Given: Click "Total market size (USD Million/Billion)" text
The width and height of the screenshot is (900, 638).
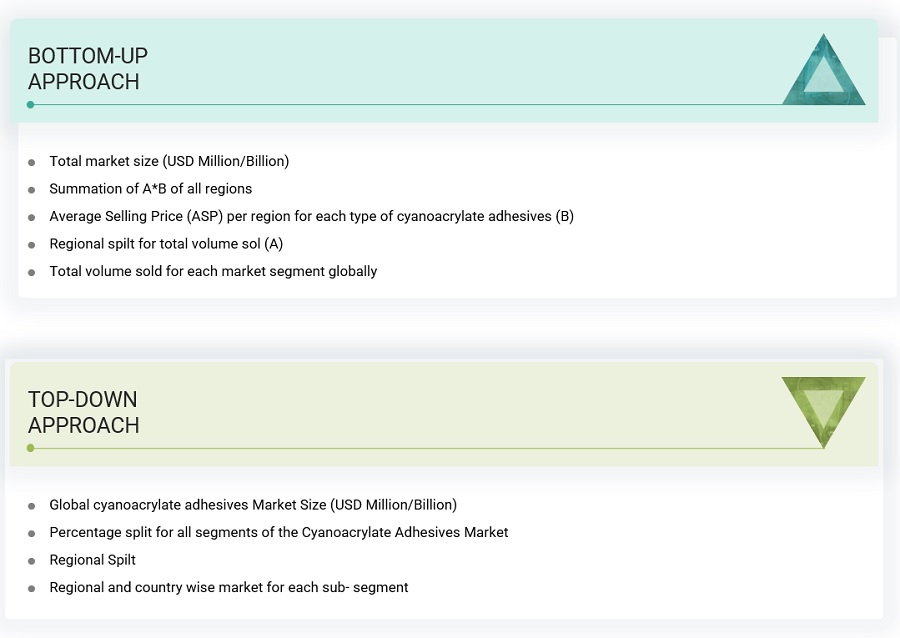Looking at the screenshot, I should (x=169, y=161).
